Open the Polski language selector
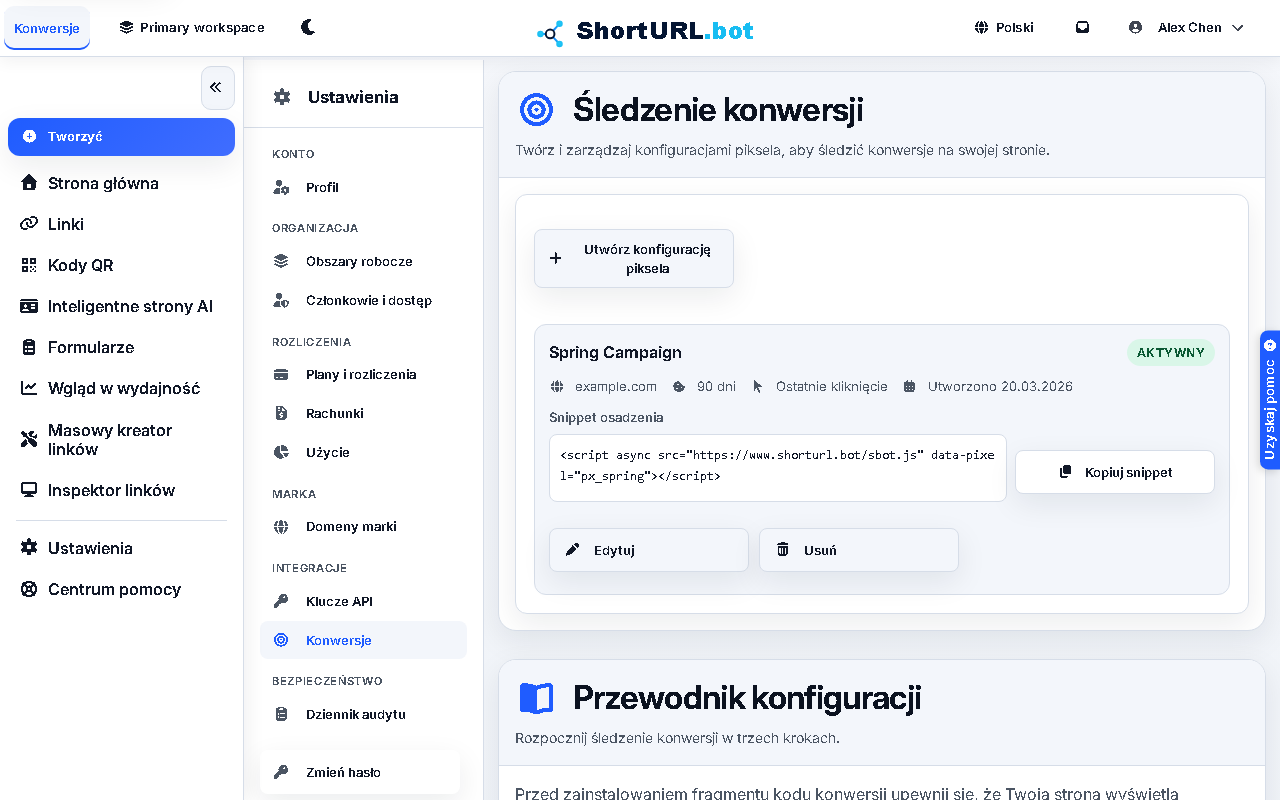 pos(1004,28)
